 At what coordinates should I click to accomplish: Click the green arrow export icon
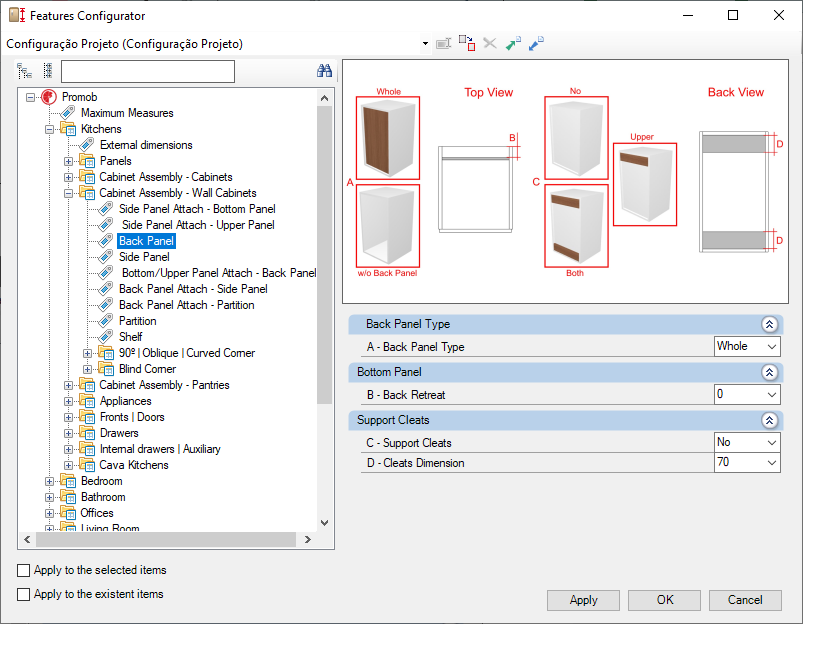click(513, 43)
